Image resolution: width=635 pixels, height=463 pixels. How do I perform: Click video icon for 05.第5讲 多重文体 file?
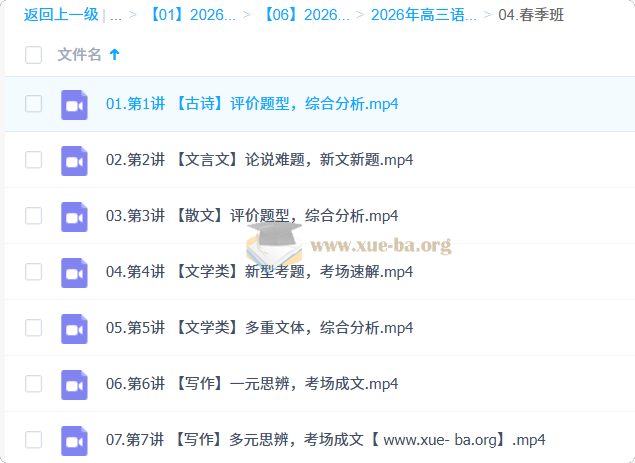(74, 328)
